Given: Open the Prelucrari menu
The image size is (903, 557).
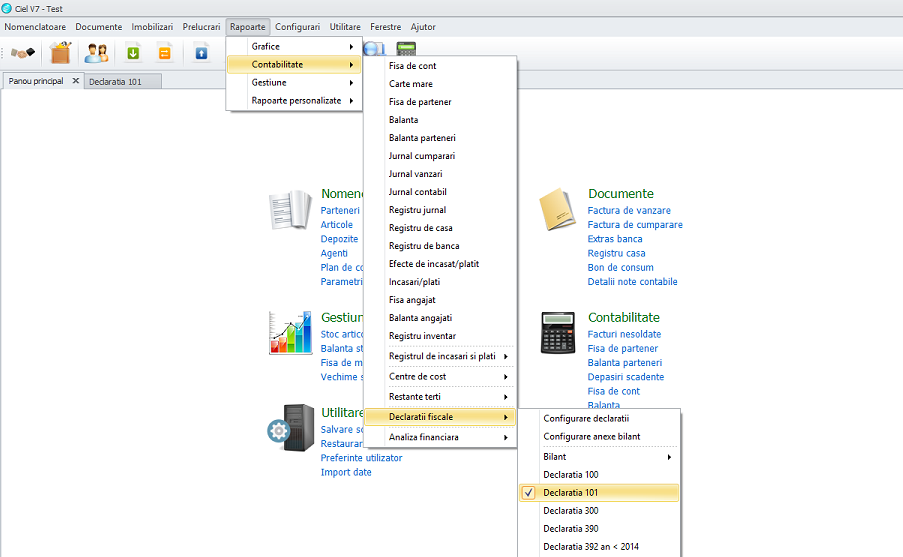Looking at the screenshot, I should pyautogui.click(x=201, y=26).
